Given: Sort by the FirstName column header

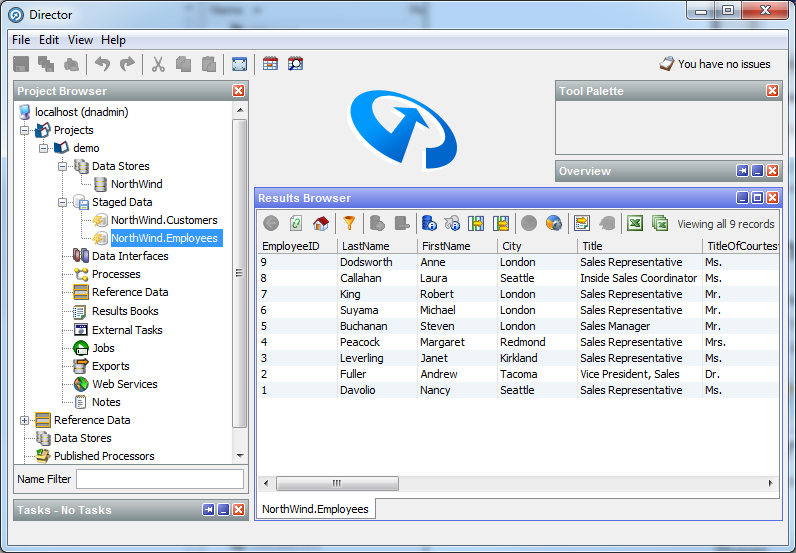Looking at the screenshot, I should coord(457,246).
